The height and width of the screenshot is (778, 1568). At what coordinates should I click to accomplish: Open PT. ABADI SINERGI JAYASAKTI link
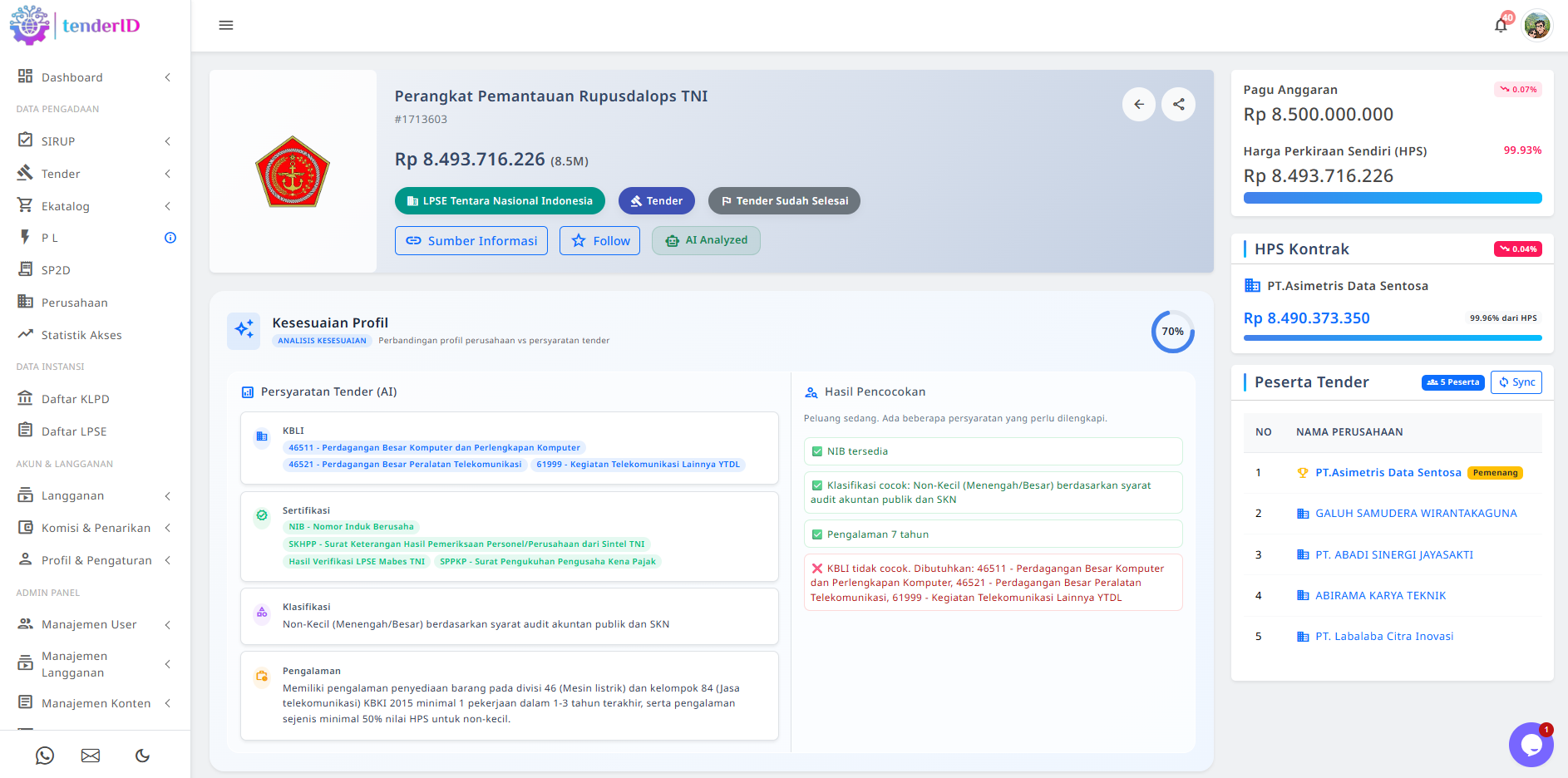point(1394,554)
